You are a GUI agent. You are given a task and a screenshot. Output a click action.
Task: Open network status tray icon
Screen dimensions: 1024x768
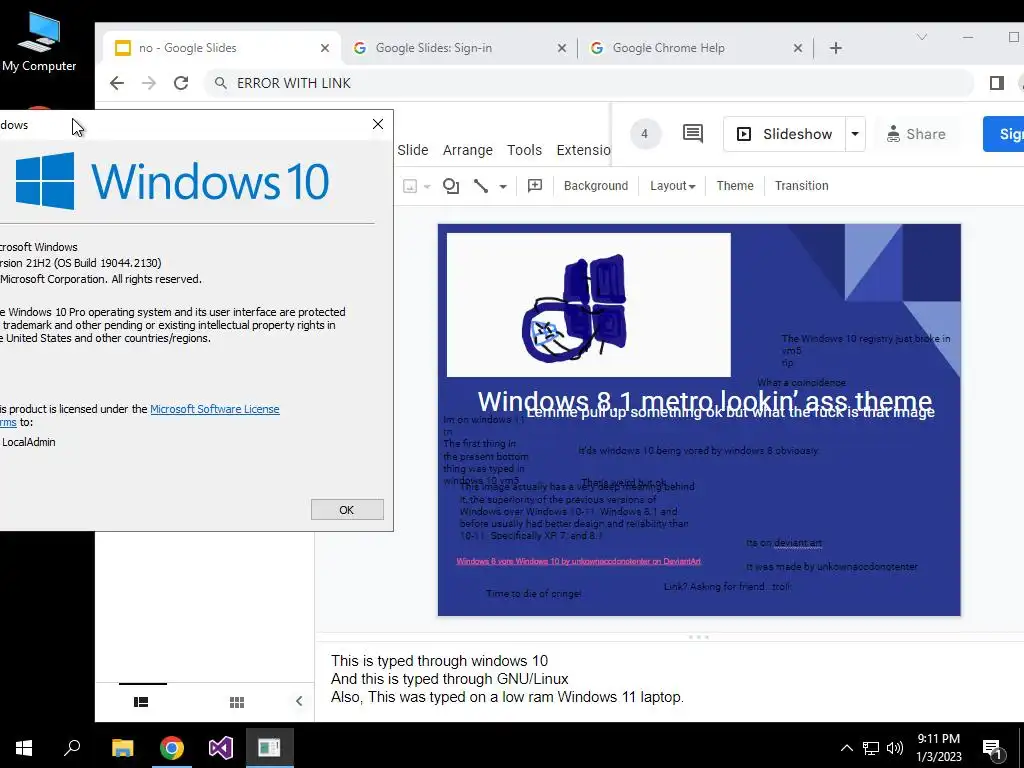point(871,748)
